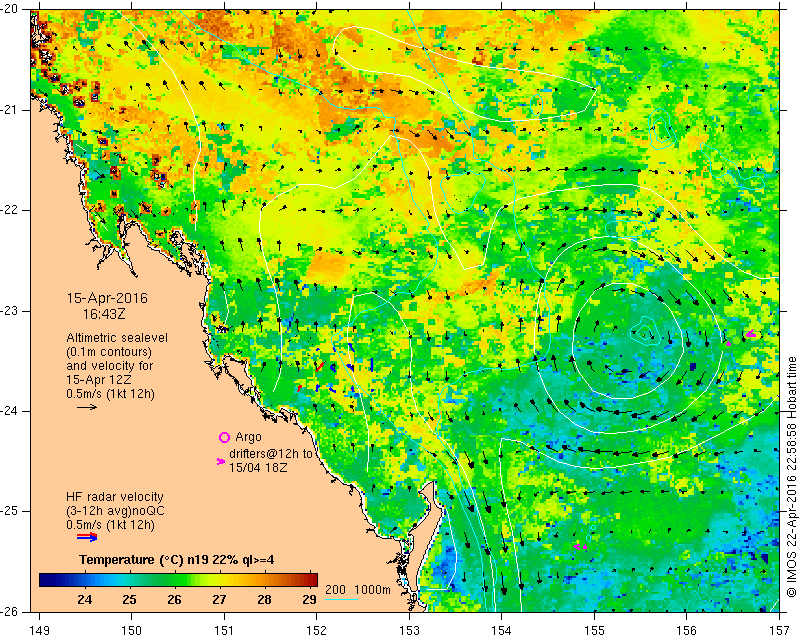800x640 pixels.
Task: Click the 200 1000m depth label
Action: (358, 590)
